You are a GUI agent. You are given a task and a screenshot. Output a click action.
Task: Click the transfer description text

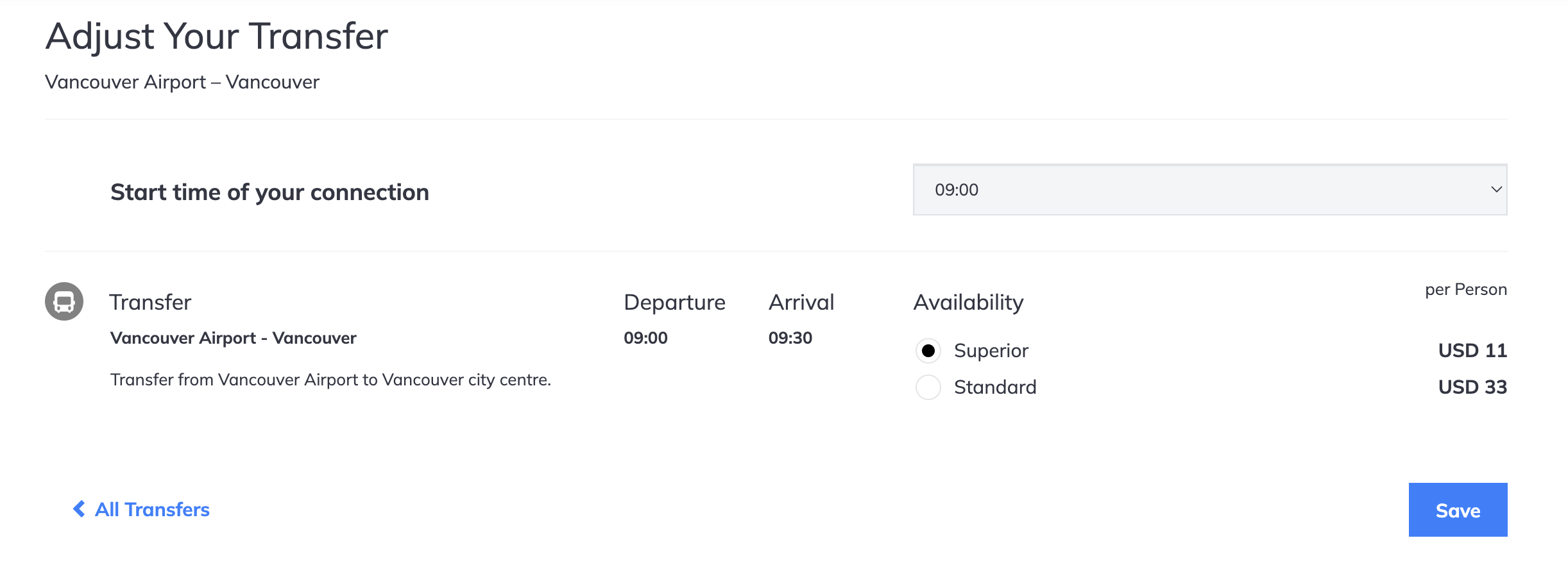pyautogui.click(x=330, y=380)
